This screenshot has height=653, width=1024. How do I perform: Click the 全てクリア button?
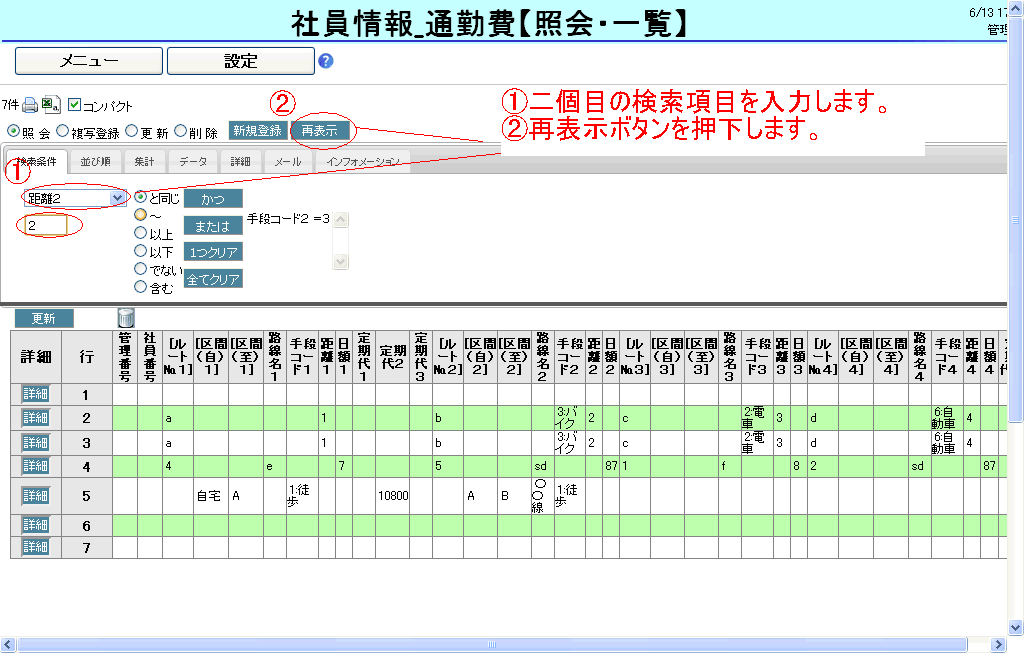pyautogui.click(x=213, y=279)
